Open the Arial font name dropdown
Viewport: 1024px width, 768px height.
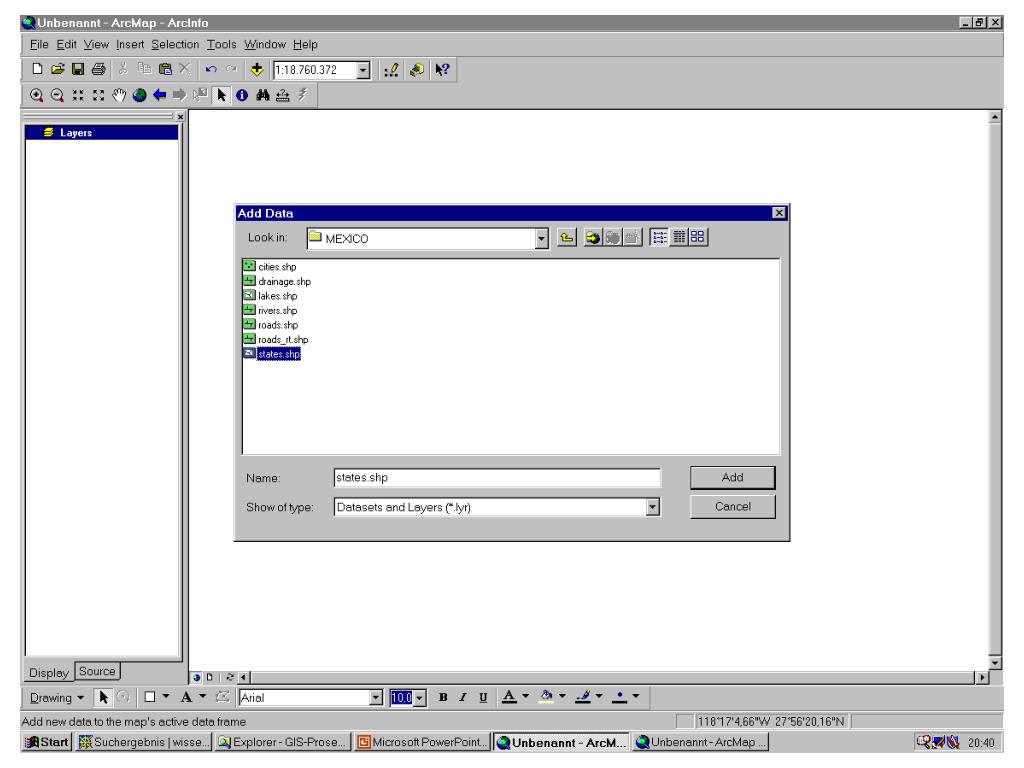(x=376, y=697)
